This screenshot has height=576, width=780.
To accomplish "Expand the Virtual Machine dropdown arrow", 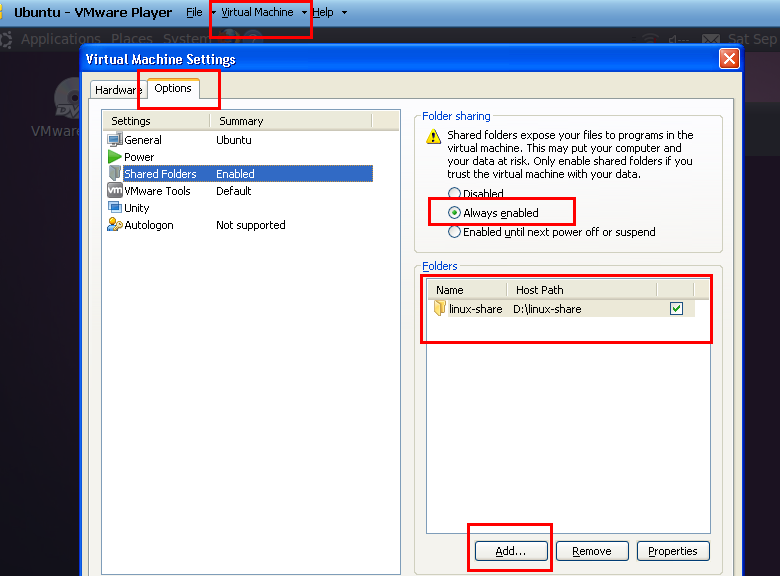I will (304, 13).
